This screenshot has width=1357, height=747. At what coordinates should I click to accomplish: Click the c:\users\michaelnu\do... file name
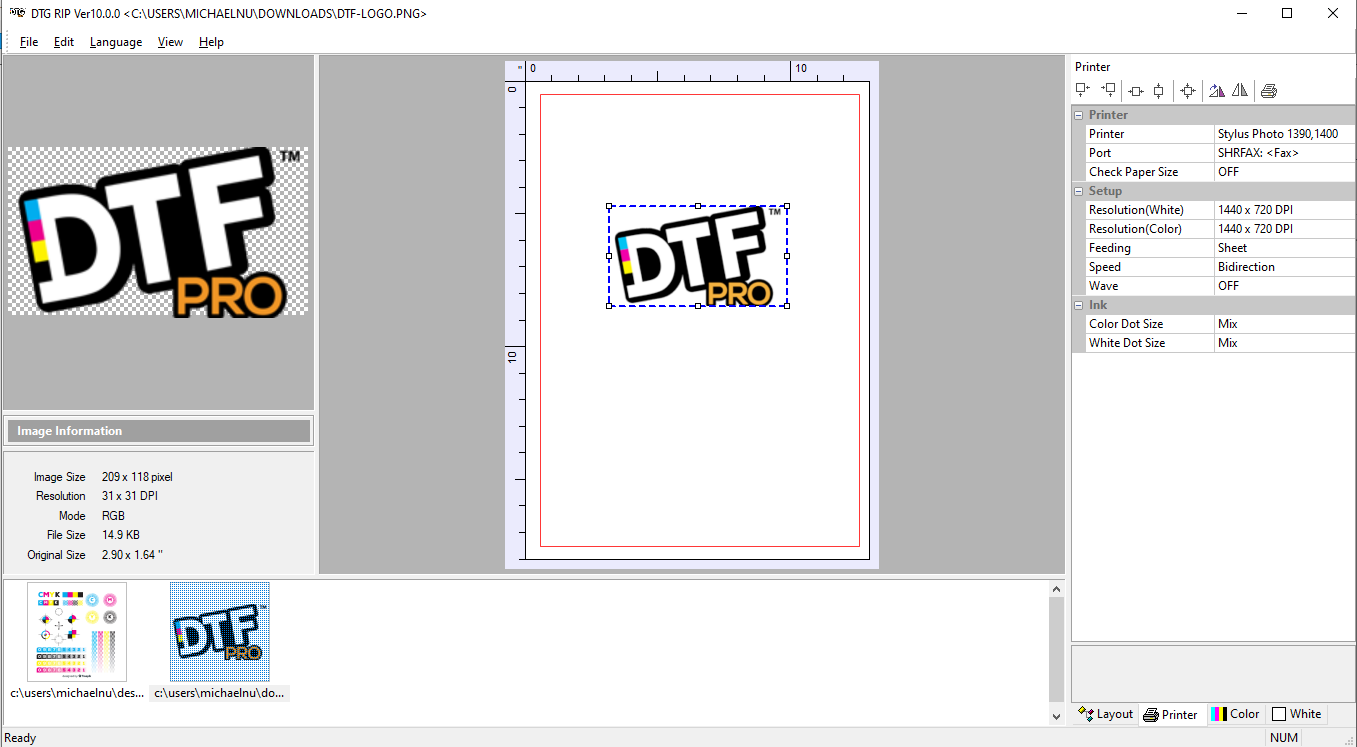pos(219,692)
